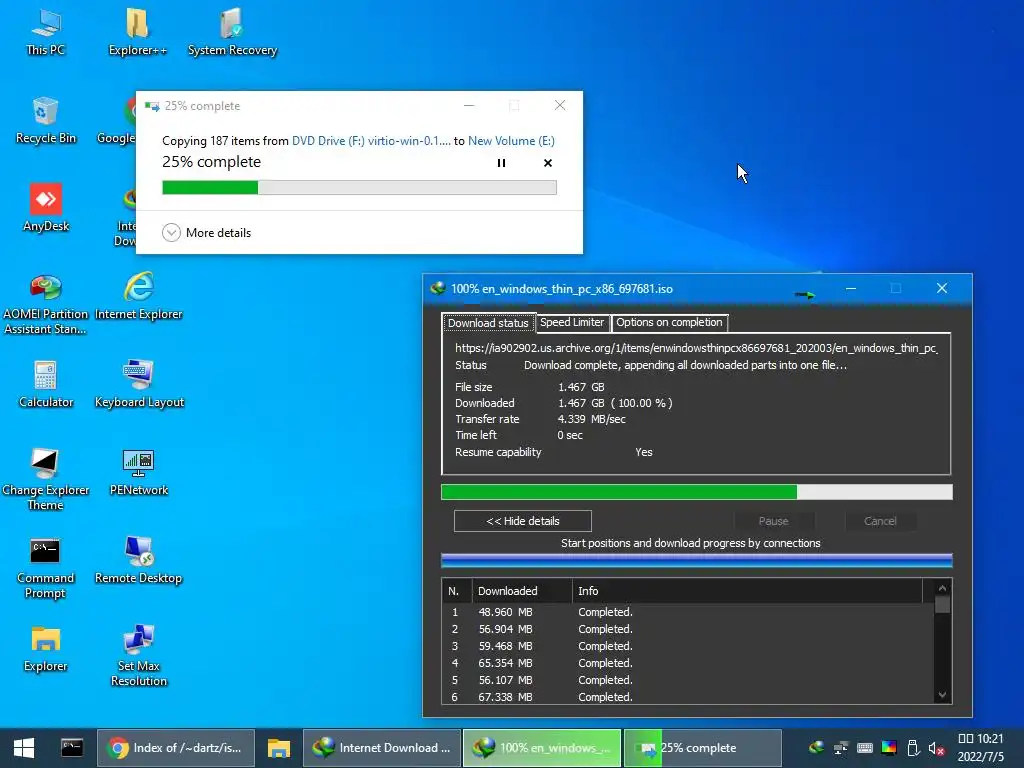Viewport: 1024px width, 768px height.
Task: Switch to the Download status tab
Action: [488, 323]
